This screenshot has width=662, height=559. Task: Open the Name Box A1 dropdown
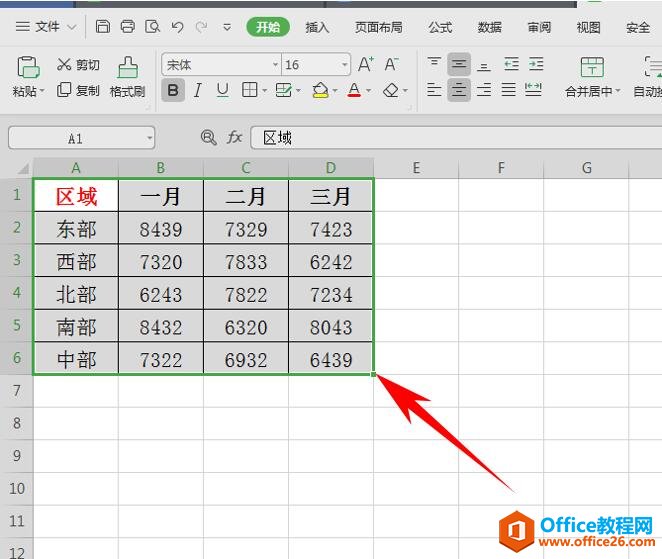149,138
